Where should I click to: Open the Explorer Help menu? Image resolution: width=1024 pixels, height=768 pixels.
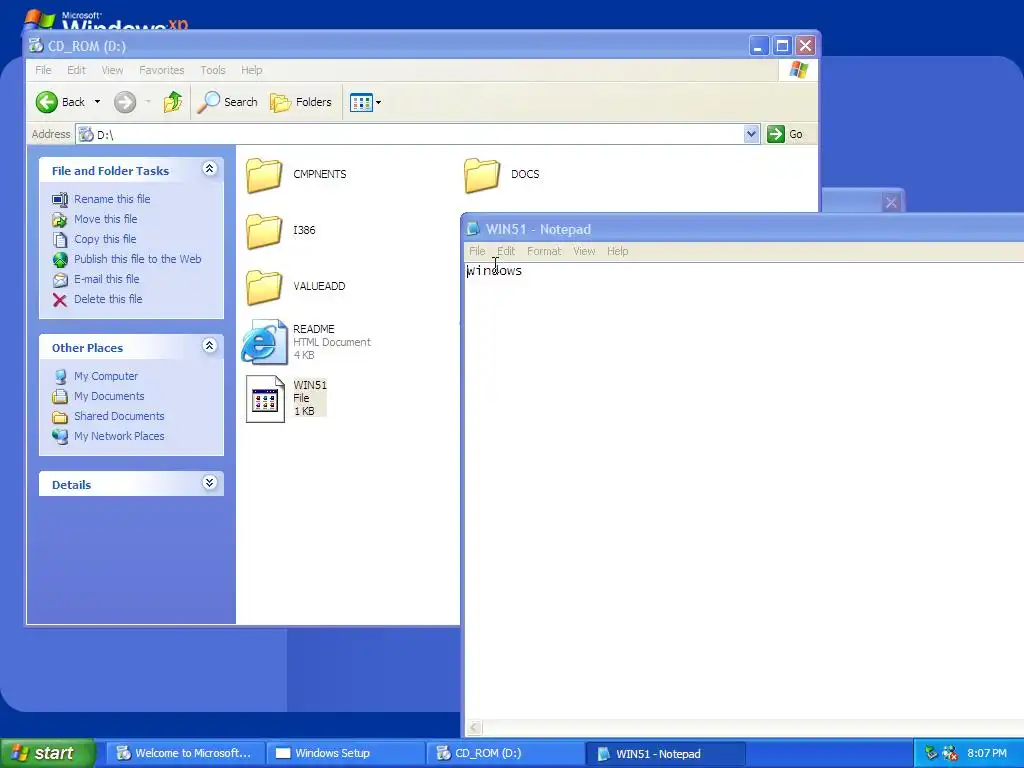tap(251, 70)
